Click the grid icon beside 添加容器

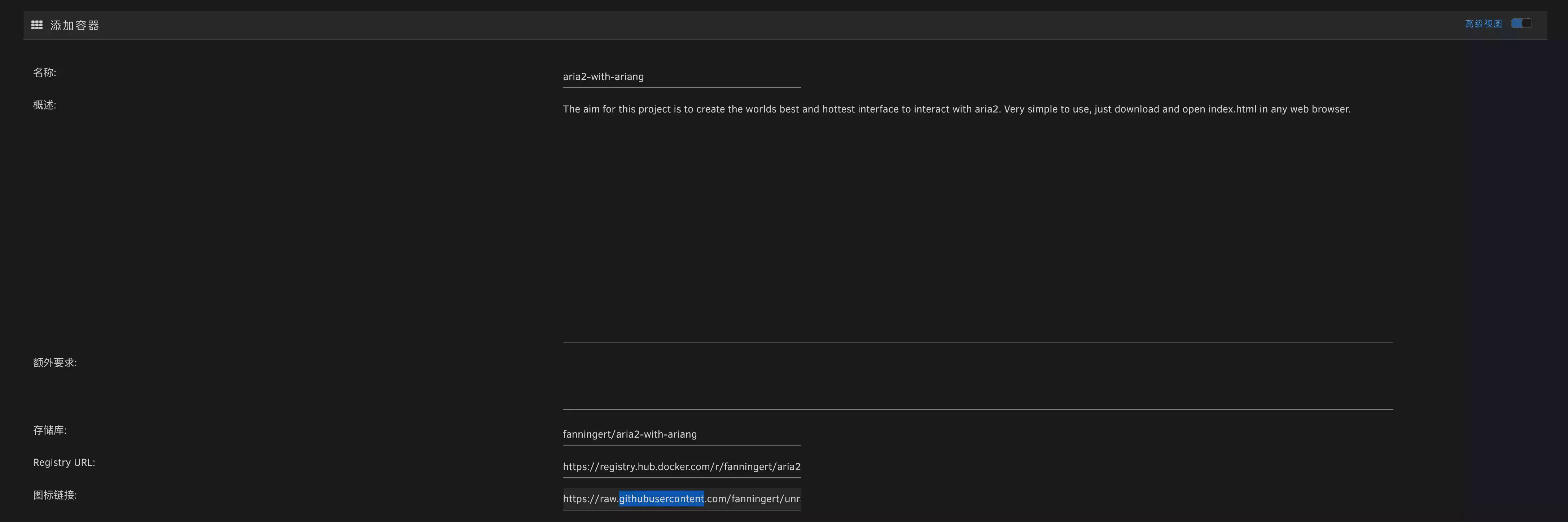[36, 25]
